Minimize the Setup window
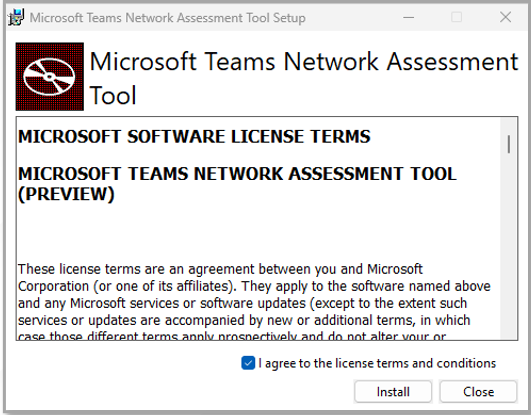531x415 pixels. pyautogui.click(x=409, y=17)
